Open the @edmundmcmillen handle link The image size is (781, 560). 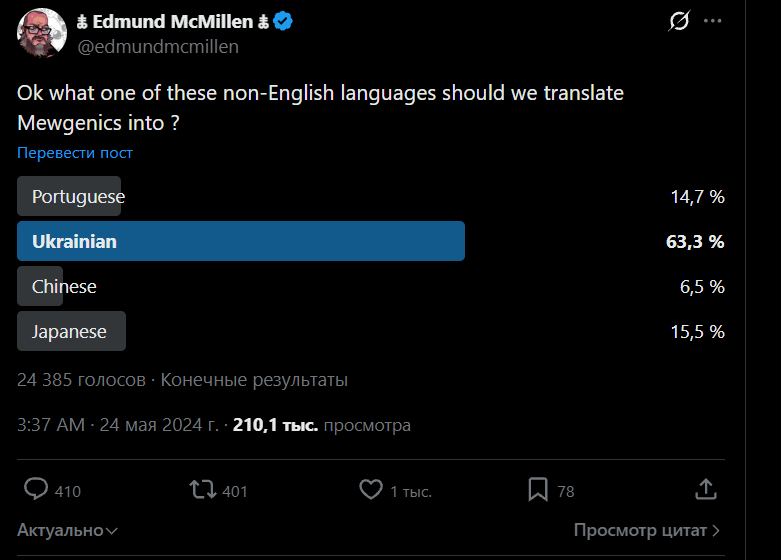tap(157, 46)
